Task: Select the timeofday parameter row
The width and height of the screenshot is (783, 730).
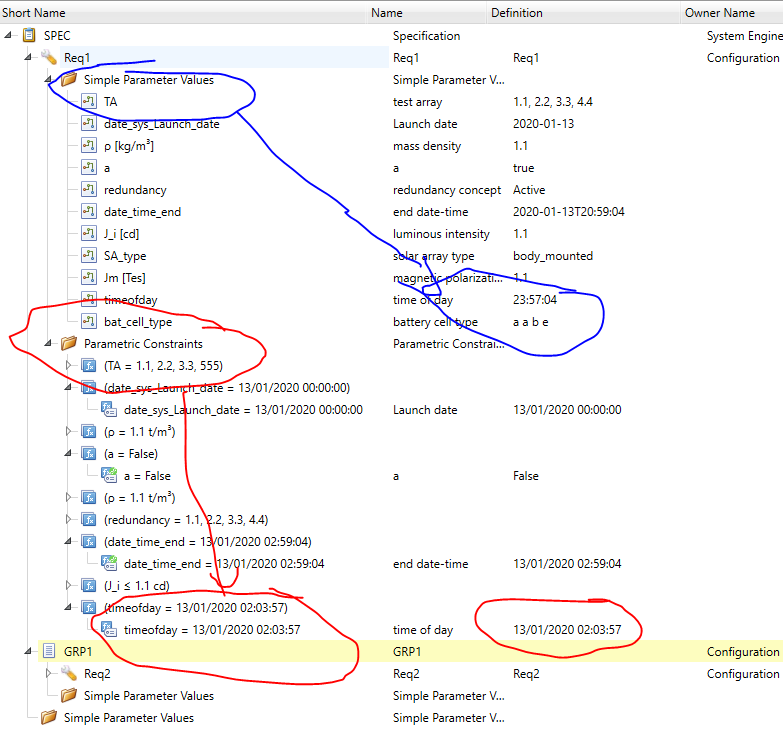Action: point(130,300)
